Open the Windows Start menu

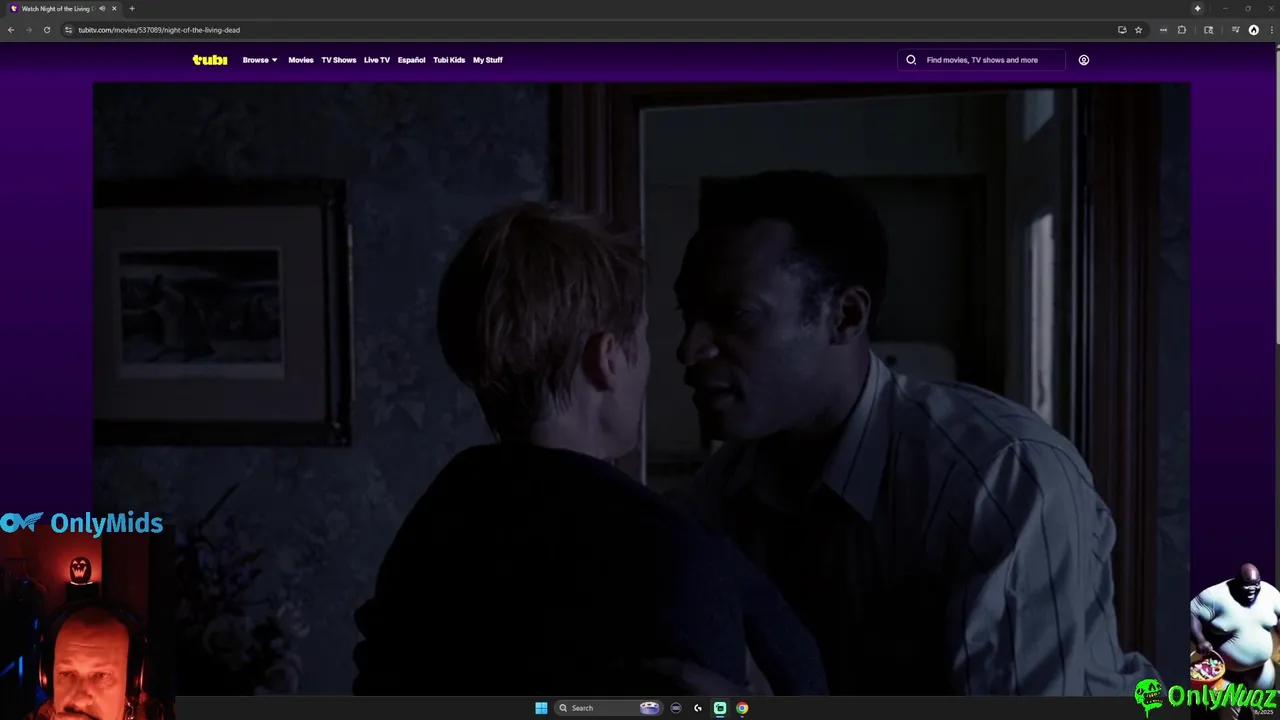tap(541, 708)
